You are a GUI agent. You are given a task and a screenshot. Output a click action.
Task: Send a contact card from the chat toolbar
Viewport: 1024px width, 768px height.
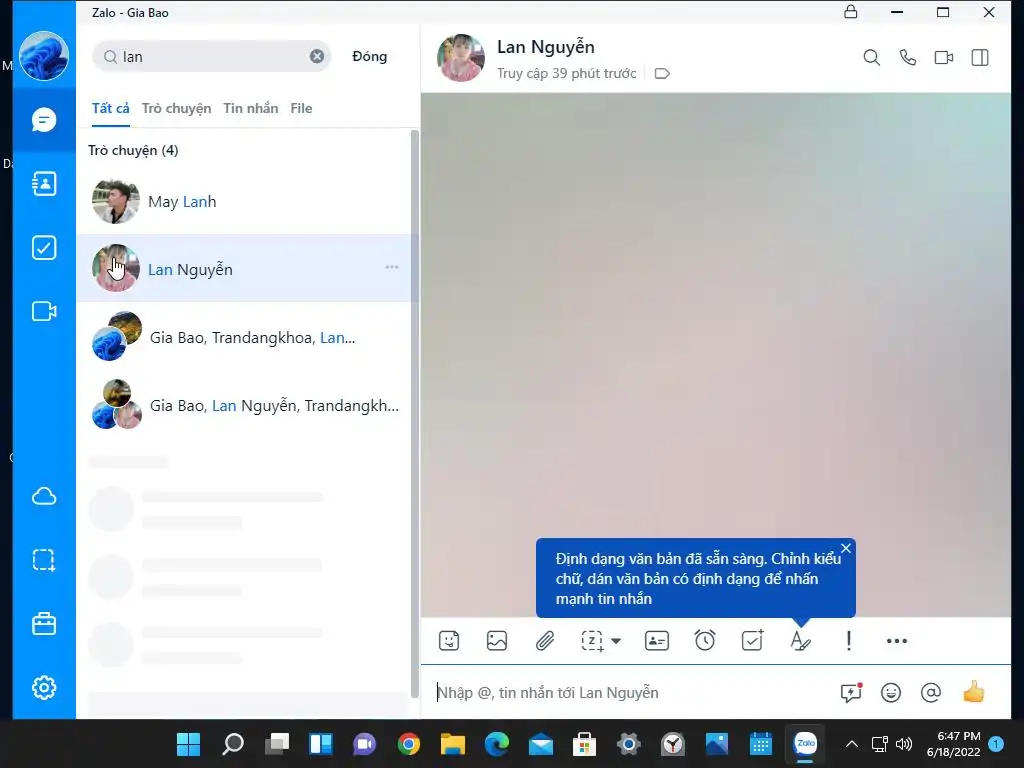coord(656,641)
